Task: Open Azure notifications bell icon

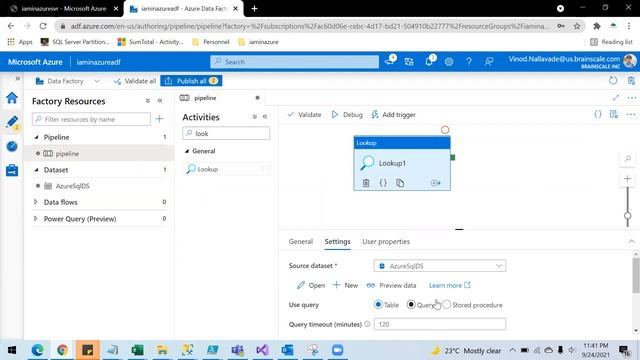Action: (x=429, y=62)
